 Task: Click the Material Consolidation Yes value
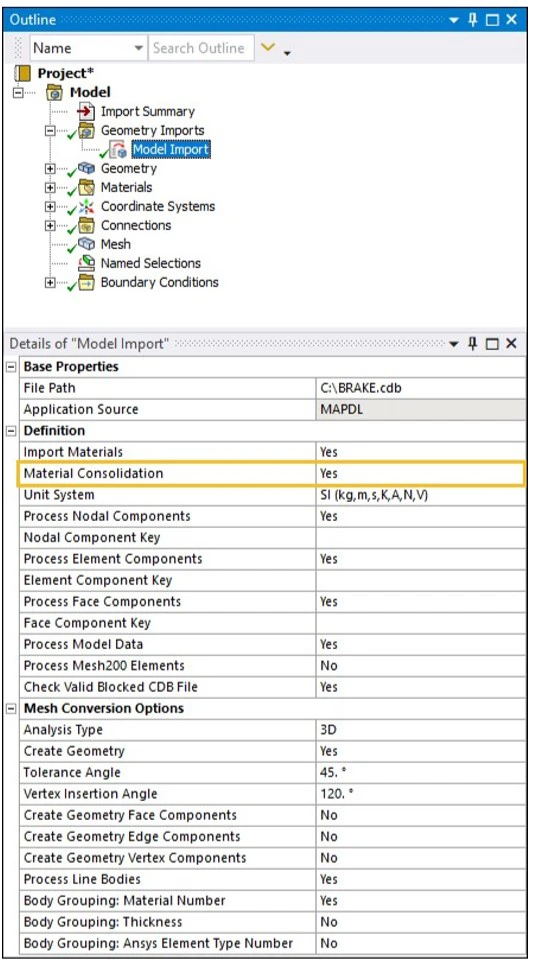click(x=420, y=473)
